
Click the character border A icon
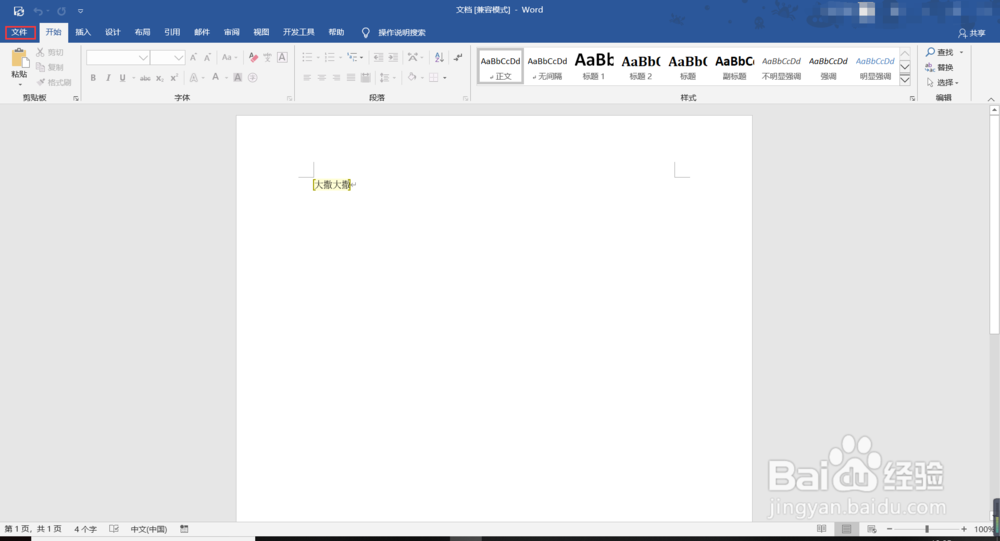point(282,57)
